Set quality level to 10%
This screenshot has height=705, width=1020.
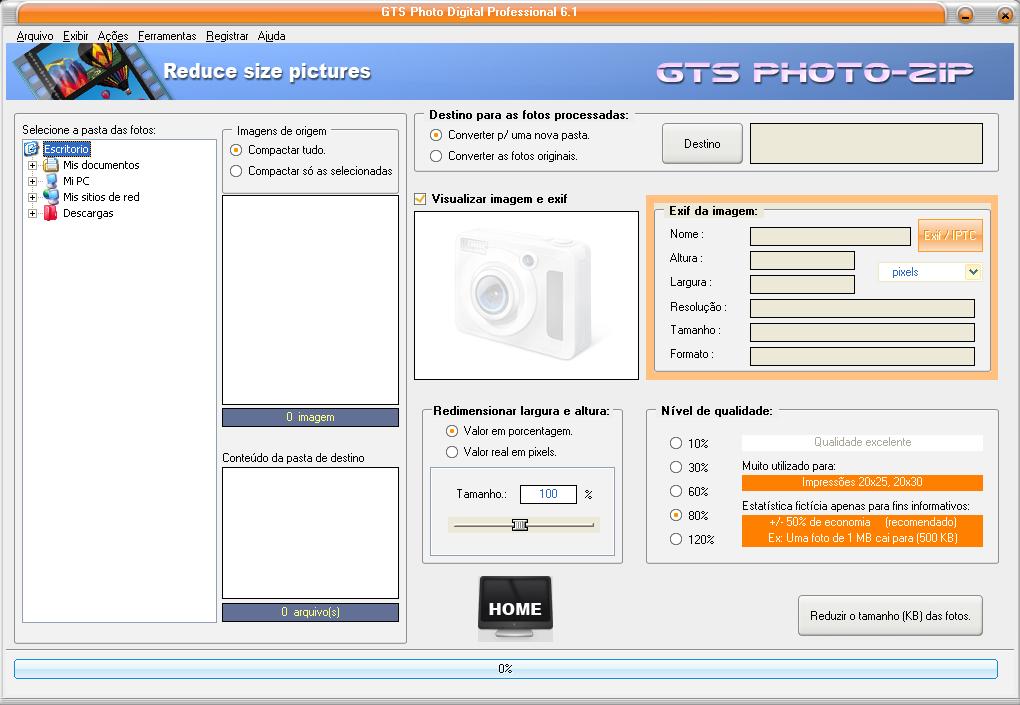click(x=676, y=443)
